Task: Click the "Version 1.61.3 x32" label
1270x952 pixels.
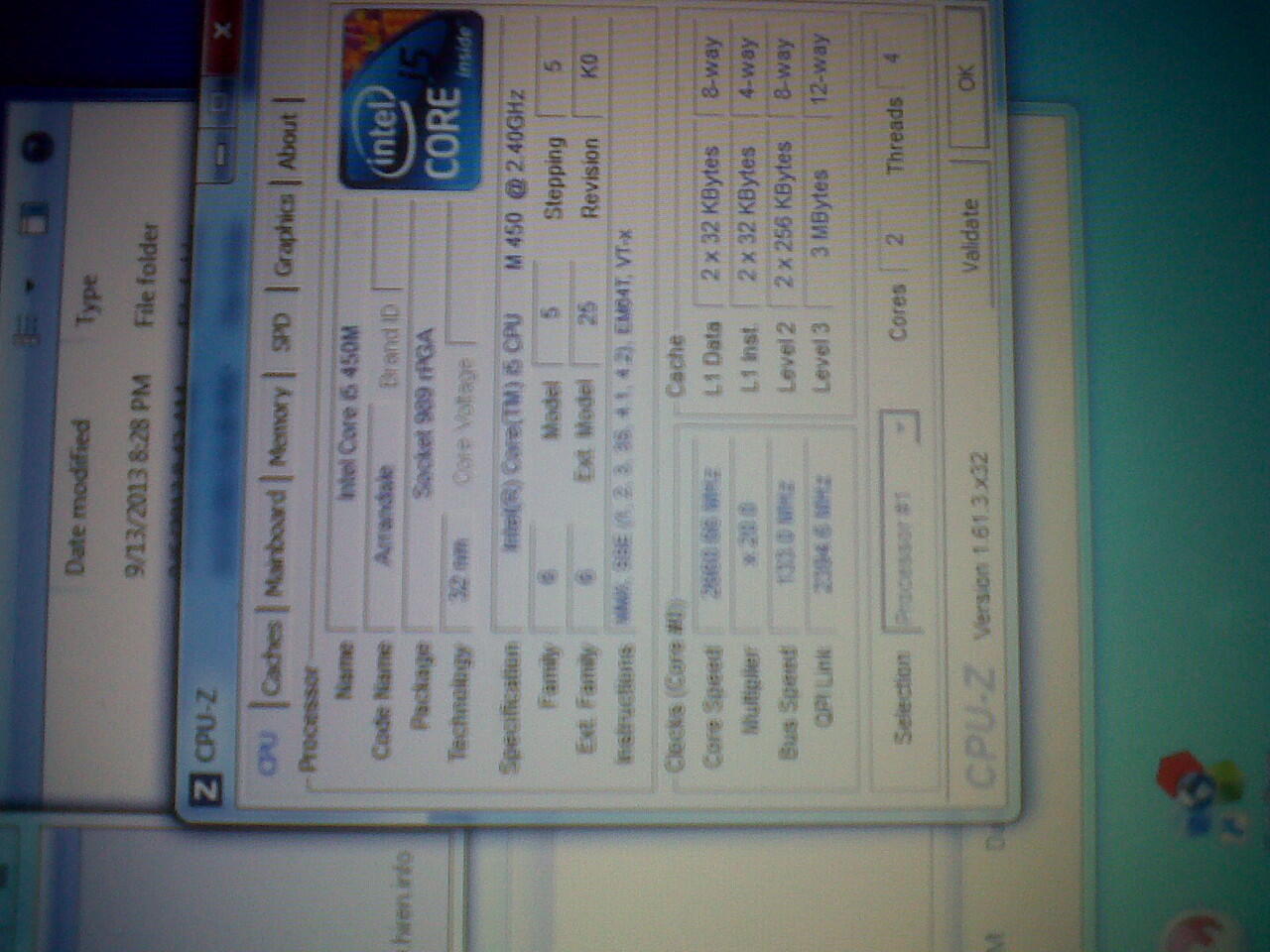Action: tap(979, 545)
